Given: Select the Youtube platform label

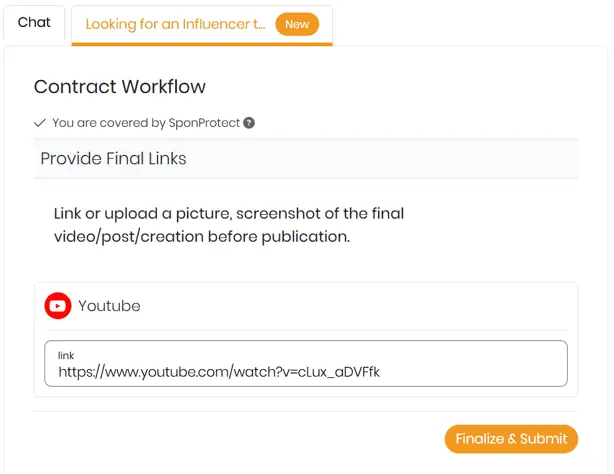Looking at the screenshot, I should [109, 306].
